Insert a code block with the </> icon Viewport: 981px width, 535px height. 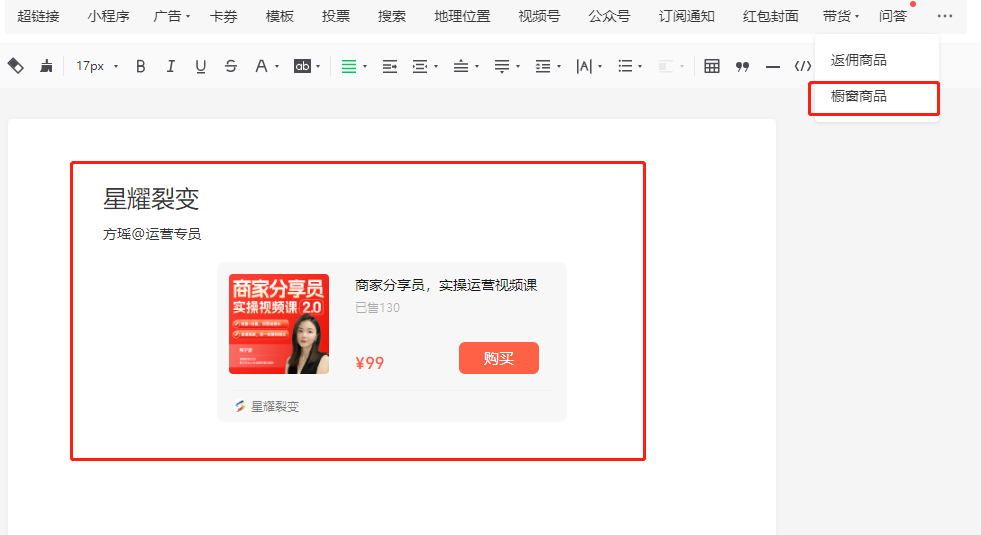coord(803,66)
